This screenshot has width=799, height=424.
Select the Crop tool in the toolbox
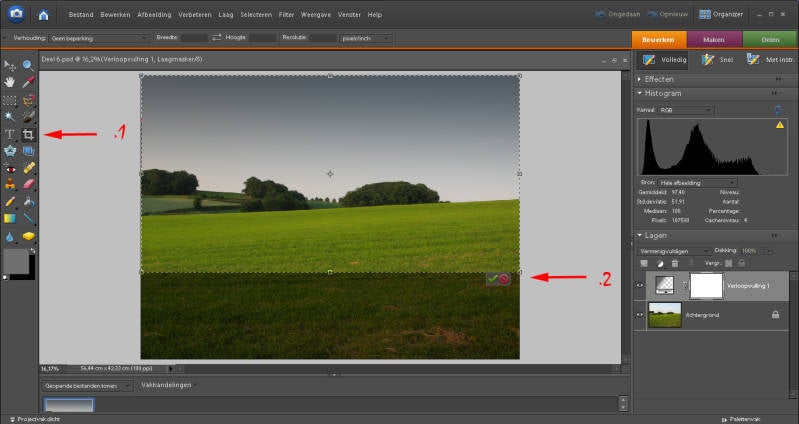pos(29,133)
